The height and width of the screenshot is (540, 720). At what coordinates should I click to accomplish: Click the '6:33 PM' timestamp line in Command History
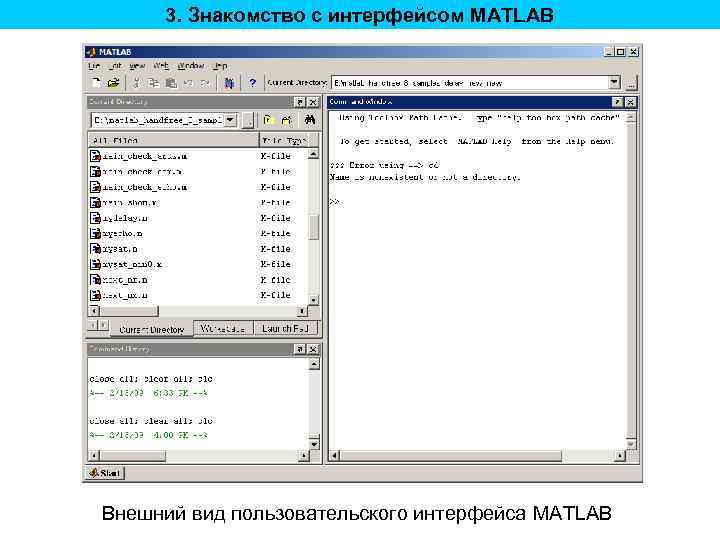point(148,393)
